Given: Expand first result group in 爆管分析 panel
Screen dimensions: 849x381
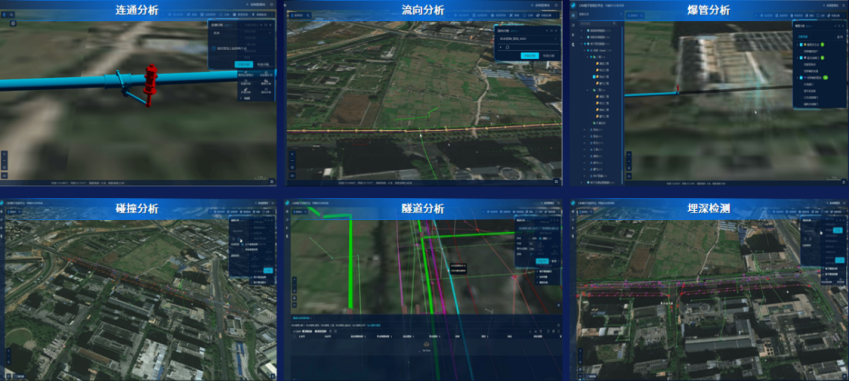Looking at the screenshot, I should click(x=798, y=44).
